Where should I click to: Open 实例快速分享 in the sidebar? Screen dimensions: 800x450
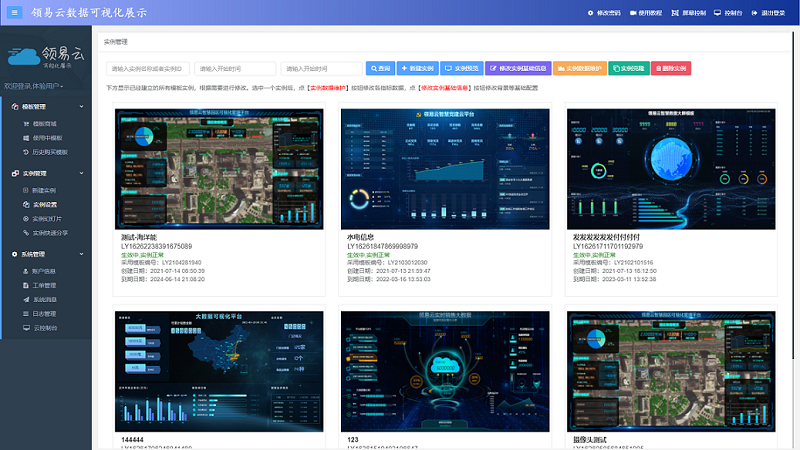[x=45, y=233]
